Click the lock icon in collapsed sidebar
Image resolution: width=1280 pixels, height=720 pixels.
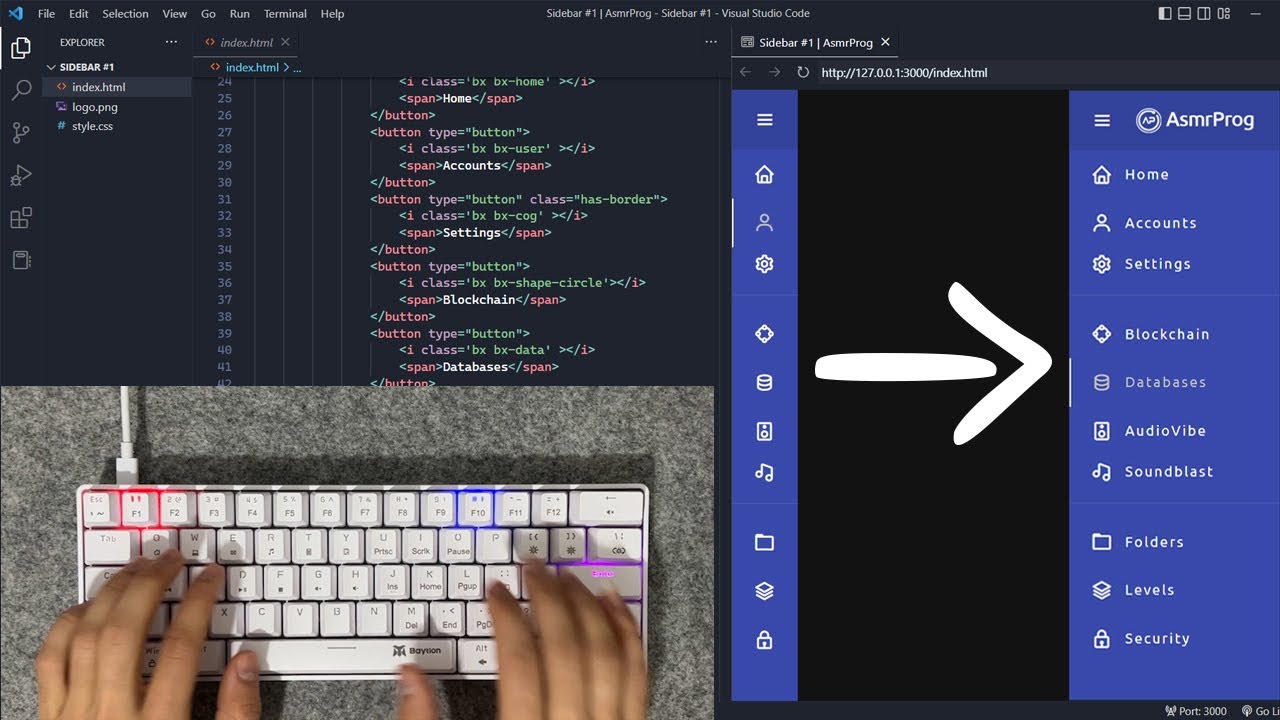(765, 639)
